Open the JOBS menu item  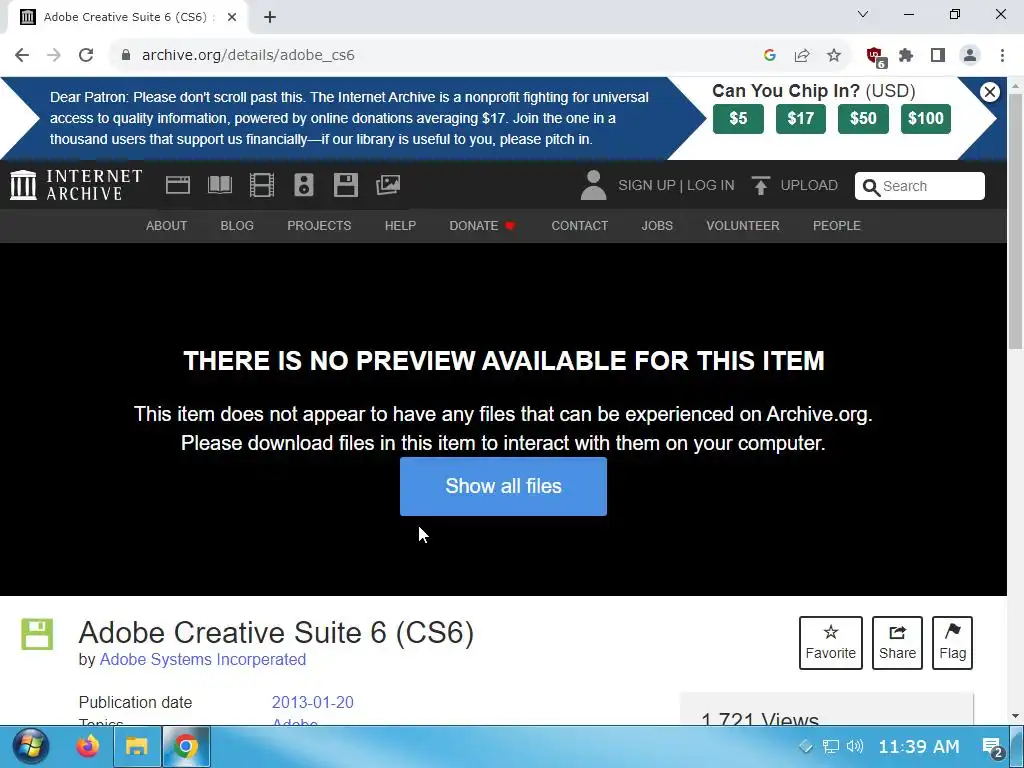tap(657, 225)
